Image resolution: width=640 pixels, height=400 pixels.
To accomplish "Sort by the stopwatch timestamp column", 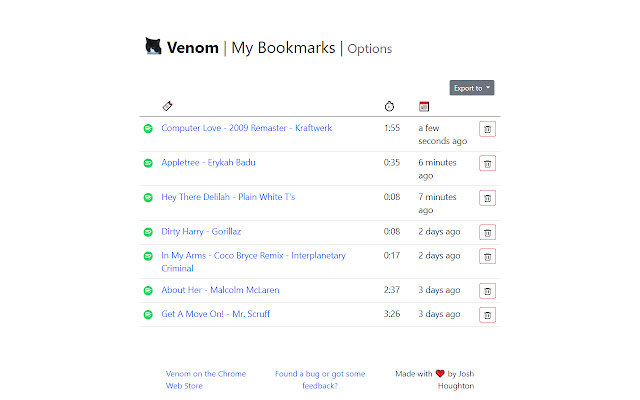I will [x=389, y=106].
